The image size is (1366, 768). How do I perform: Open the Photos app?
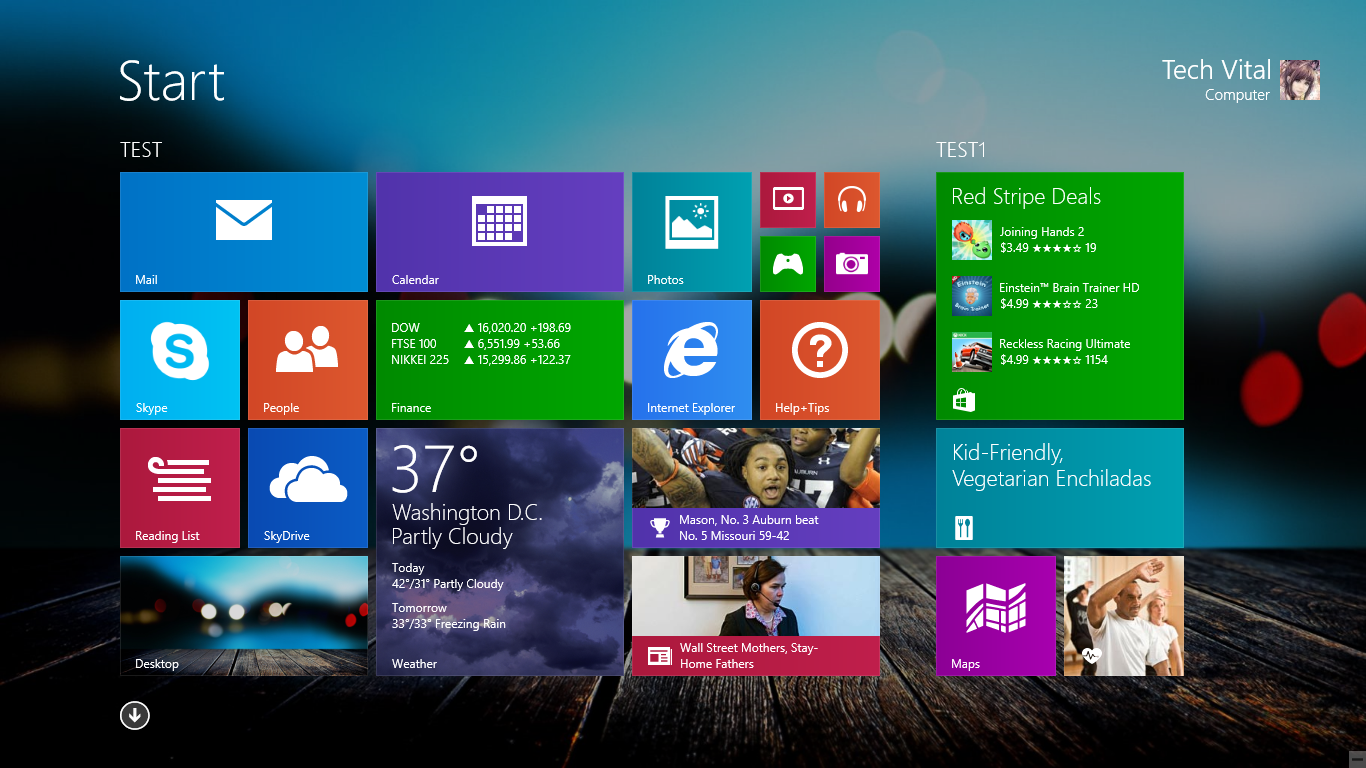[x=691, y=231]
